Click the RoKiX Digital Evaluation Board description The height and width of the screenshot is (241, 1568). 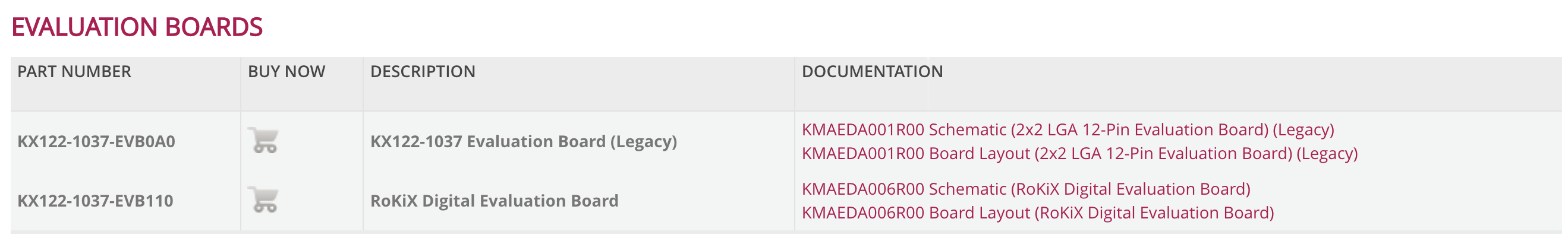(x=495, y=201)
